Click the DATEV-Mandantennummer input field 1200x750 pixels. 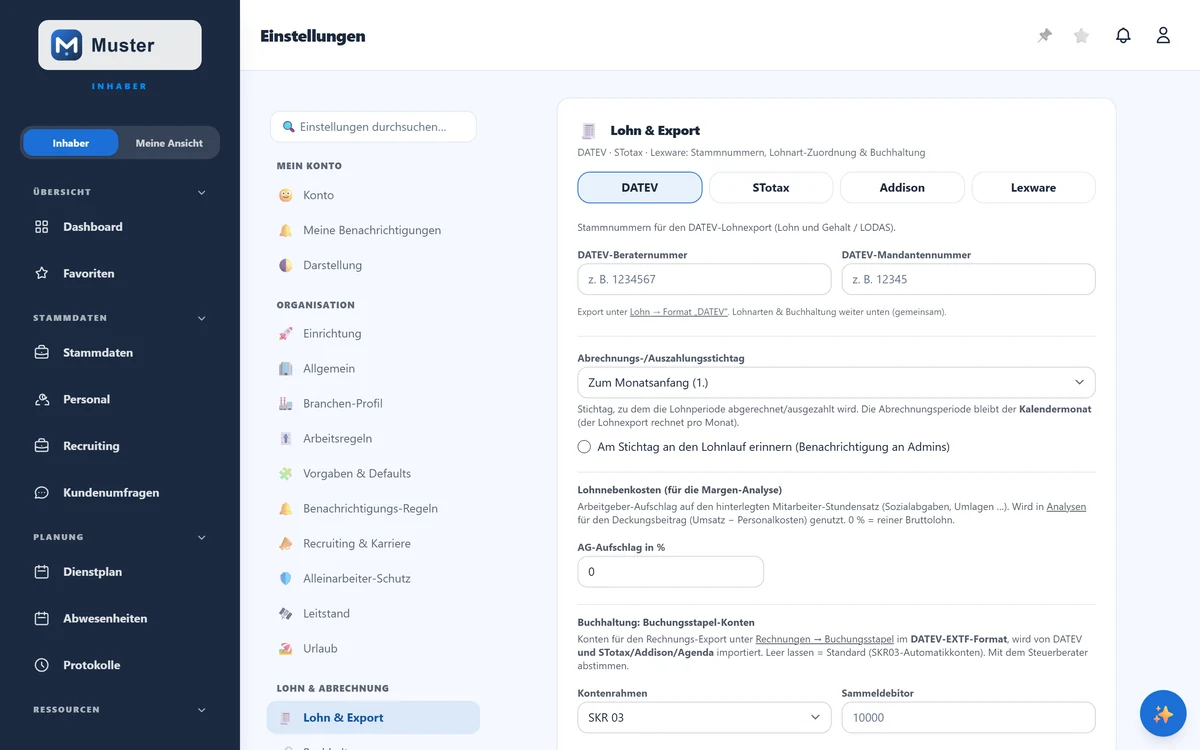(968, 279)
